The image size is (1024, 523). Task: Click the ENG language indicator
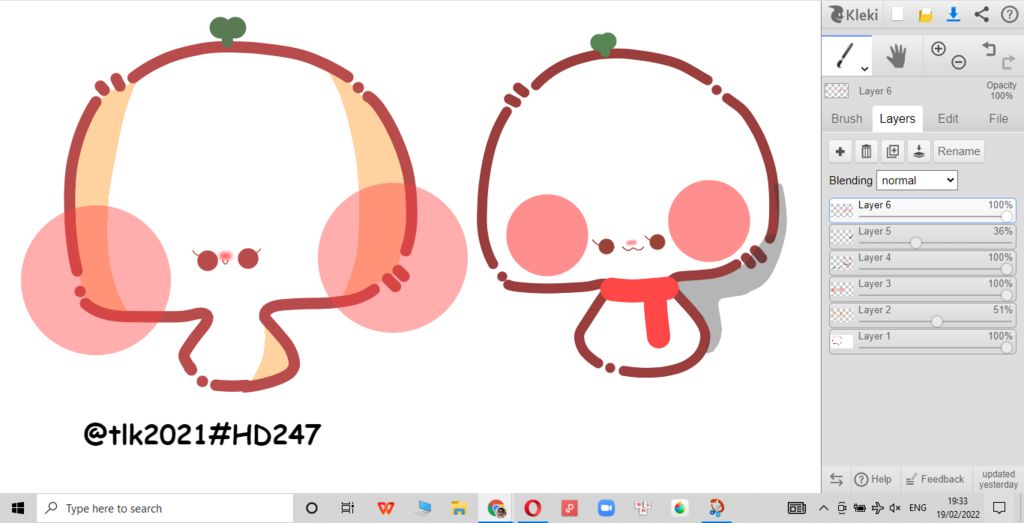[x=918, y=508]
